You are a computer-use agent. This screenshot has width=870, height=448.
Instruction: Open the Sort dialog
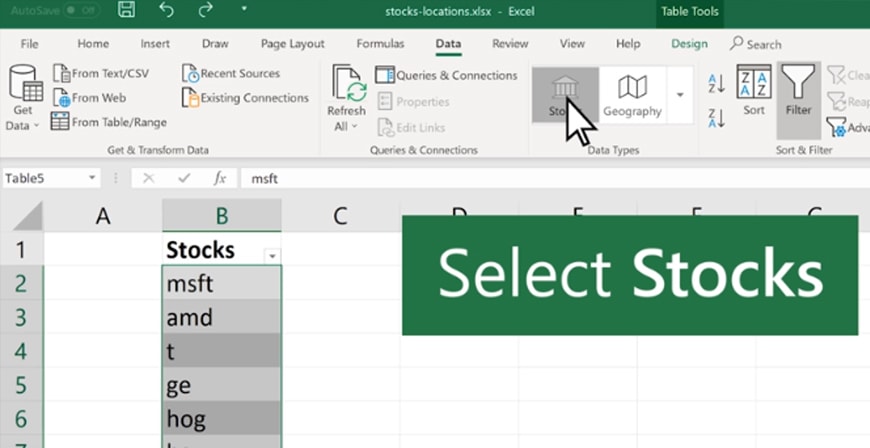pyautogui.click(x=753, y=90)
